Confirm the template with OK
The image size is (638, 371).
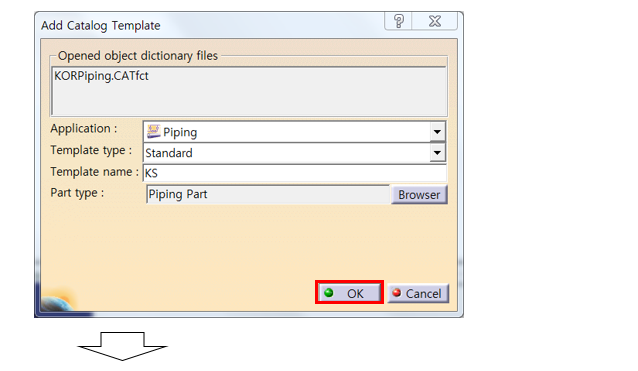(x=350, y=292)
